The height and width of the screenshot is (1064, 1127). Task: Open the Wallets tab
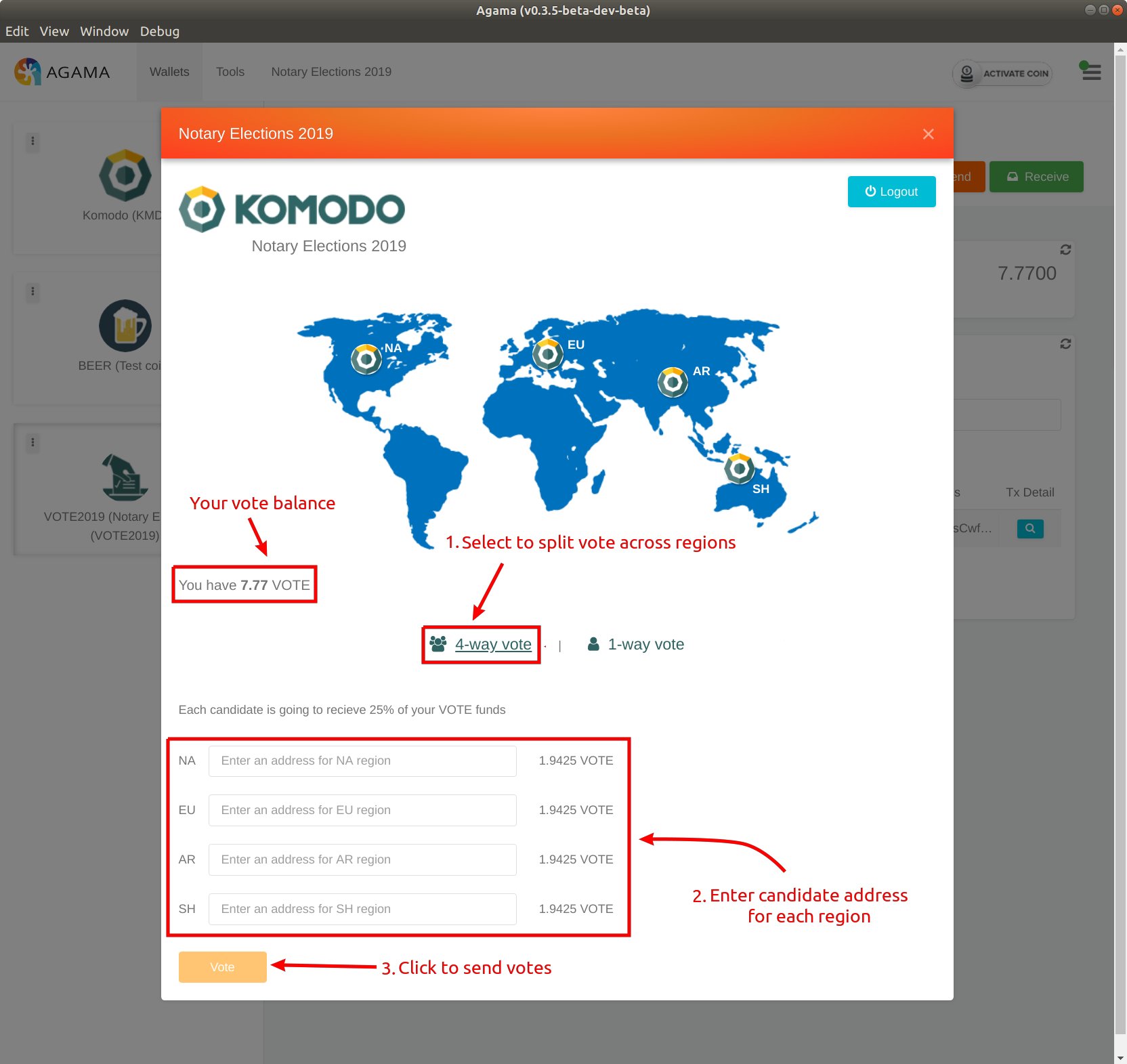coord(169,72)
